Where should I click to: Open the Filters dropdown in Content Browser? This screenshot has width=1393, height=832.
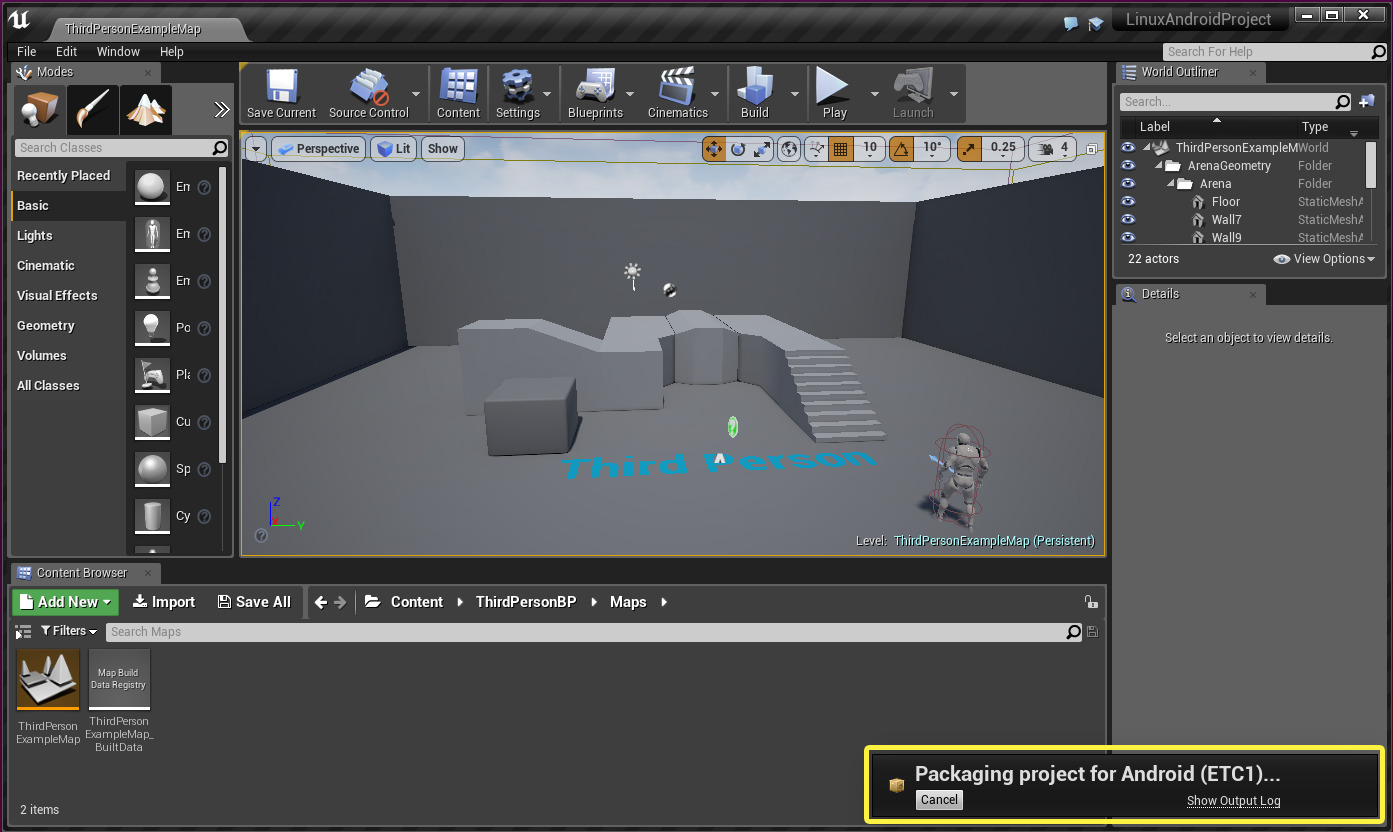[69, 631]
